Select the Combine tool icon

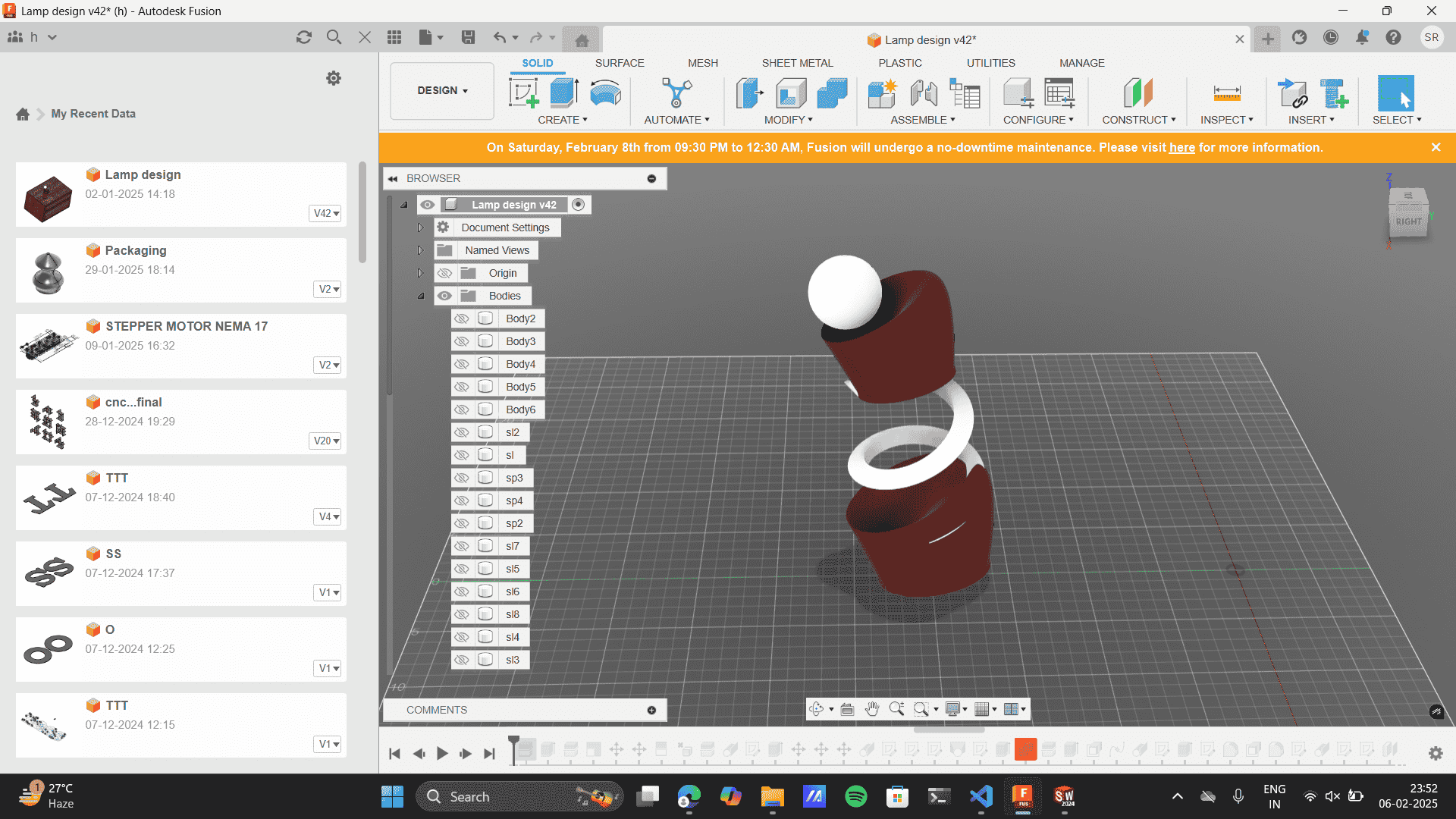tap(832, 93)
